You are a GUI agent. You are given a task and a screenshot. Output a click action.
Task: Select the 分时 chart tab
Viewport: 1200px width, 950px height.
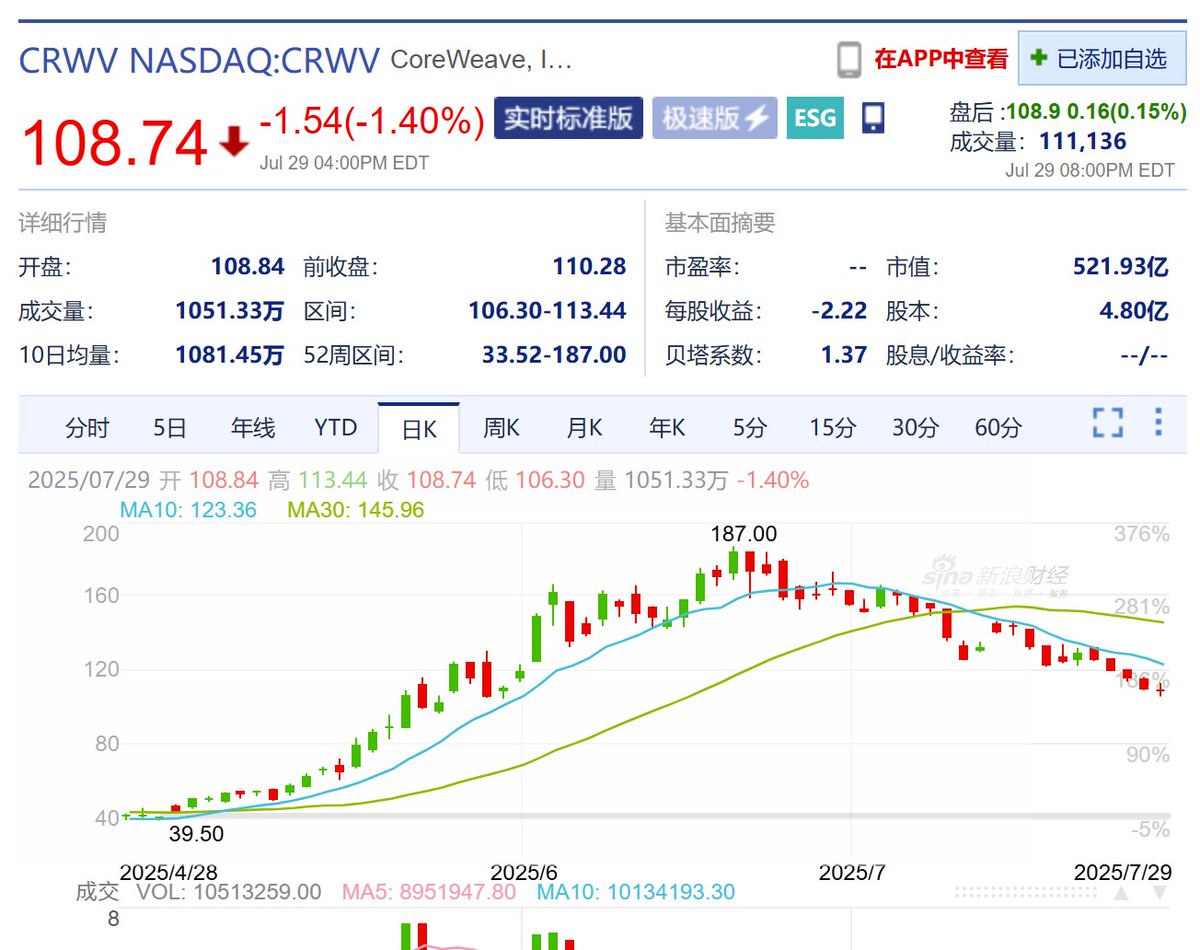click(87, 428)
